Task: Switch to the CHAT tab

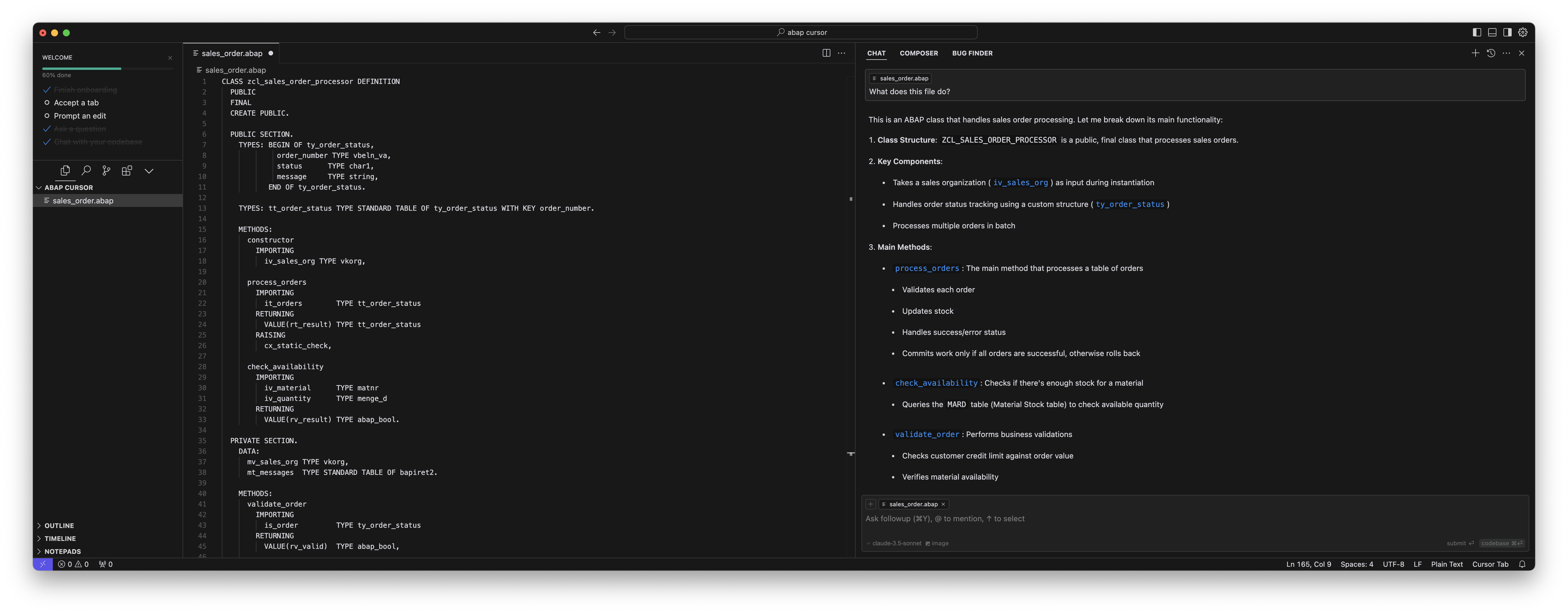Action: tap(876, 53)
